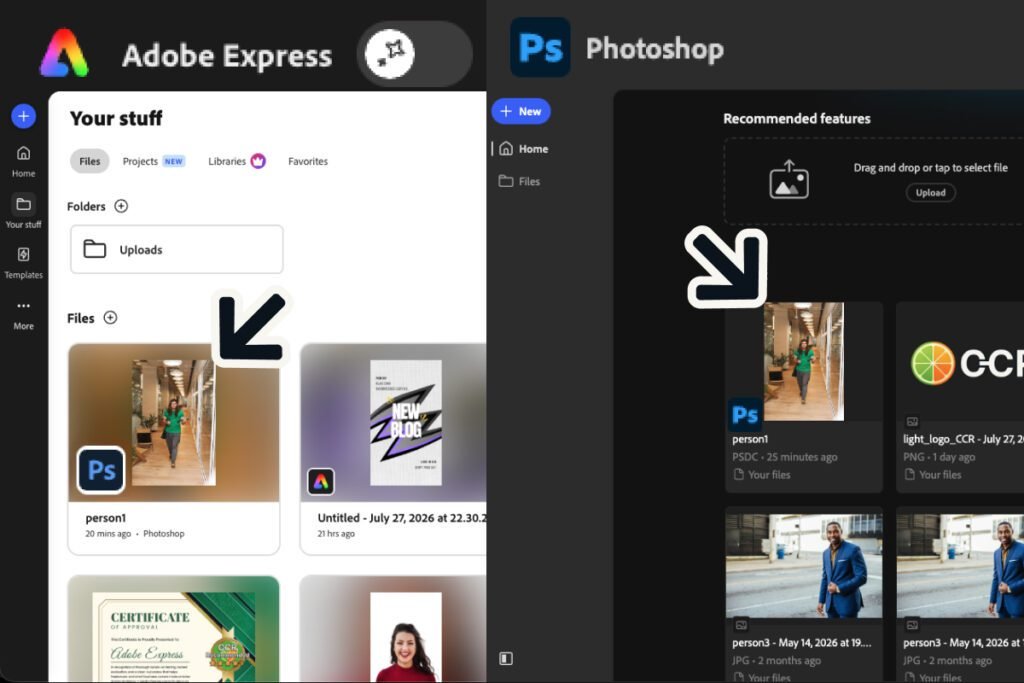Click the New button in Photoshop
Viewport: 1024px width, 683px height.
pyautogui.click(x=521, y=112)
